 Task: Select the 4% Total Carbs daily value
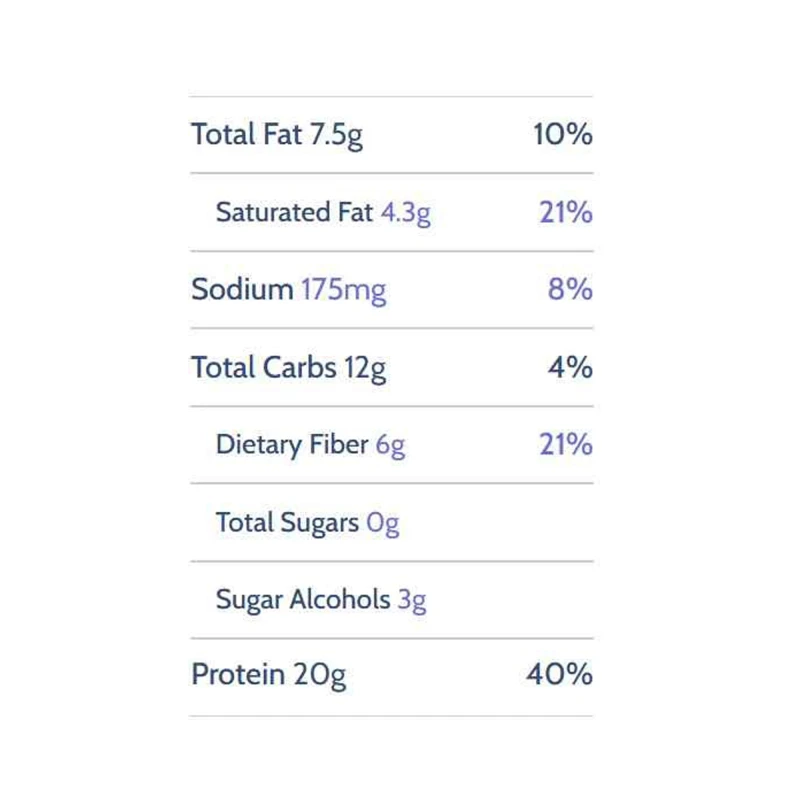[x=570, y=368]
